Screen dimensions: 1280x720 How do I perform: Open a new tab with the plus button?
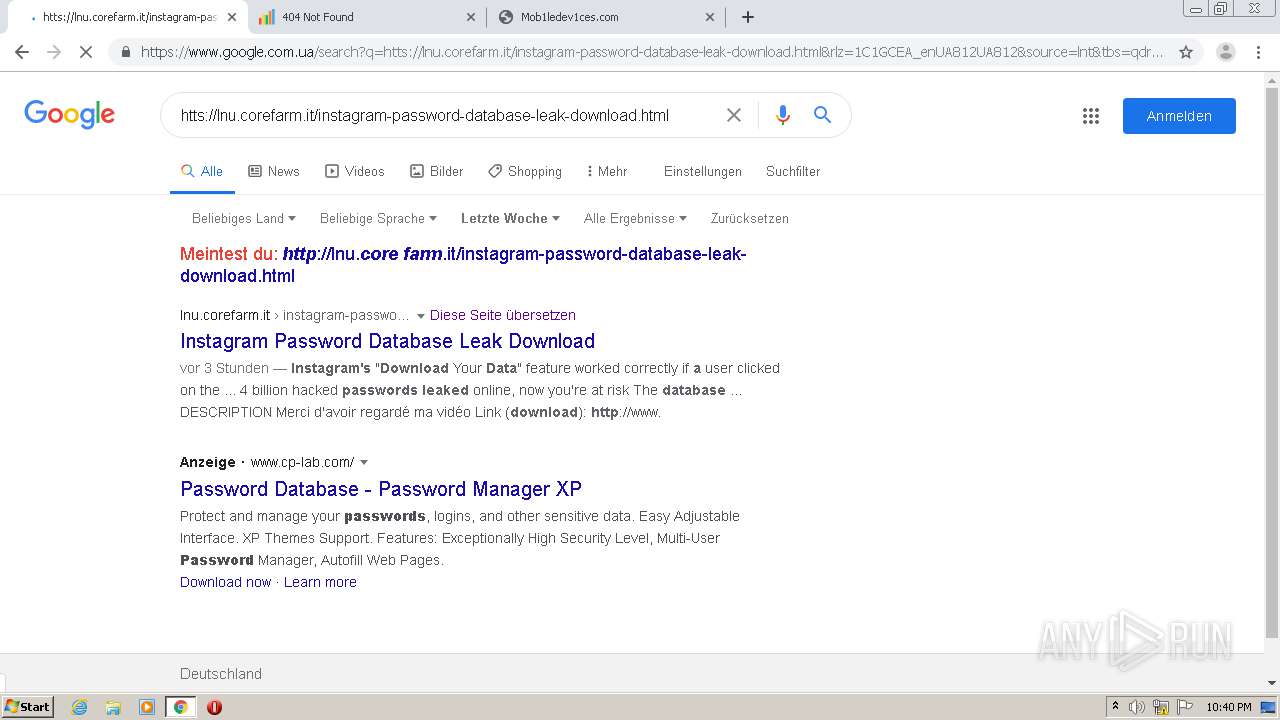coord(748,17)
